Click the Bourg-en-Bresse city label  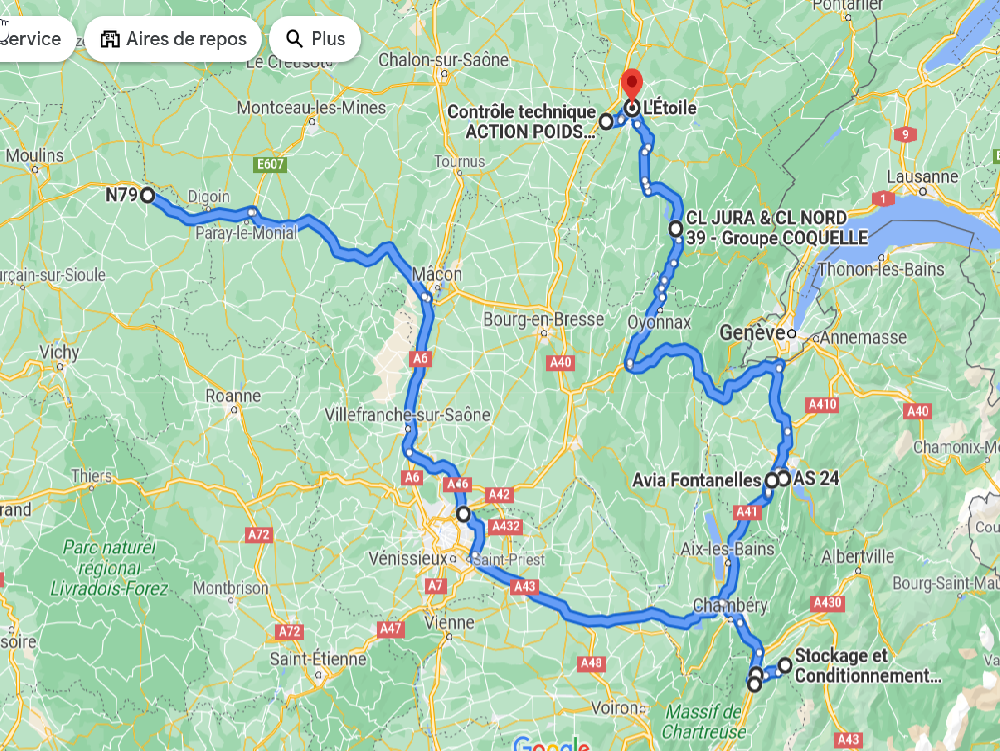(543, 319)
